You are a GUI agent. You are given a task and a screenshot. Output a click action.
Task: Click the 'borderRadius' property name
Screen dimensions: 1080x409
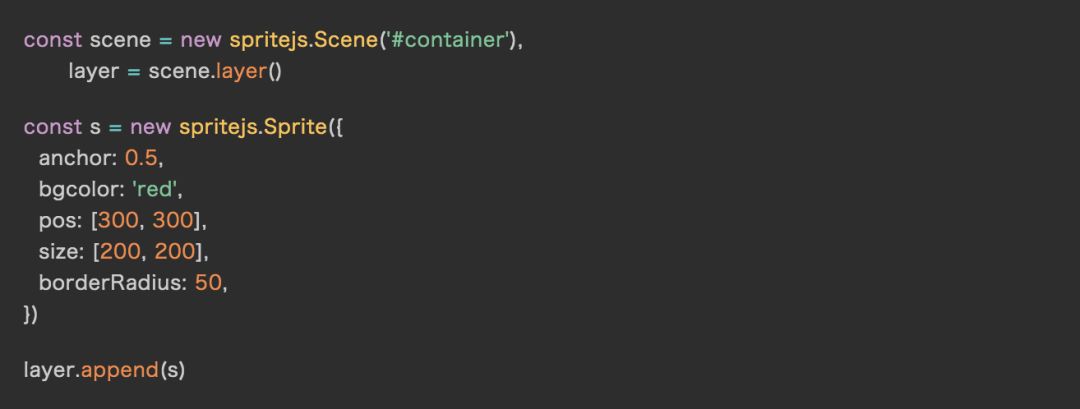pos(109,282)
